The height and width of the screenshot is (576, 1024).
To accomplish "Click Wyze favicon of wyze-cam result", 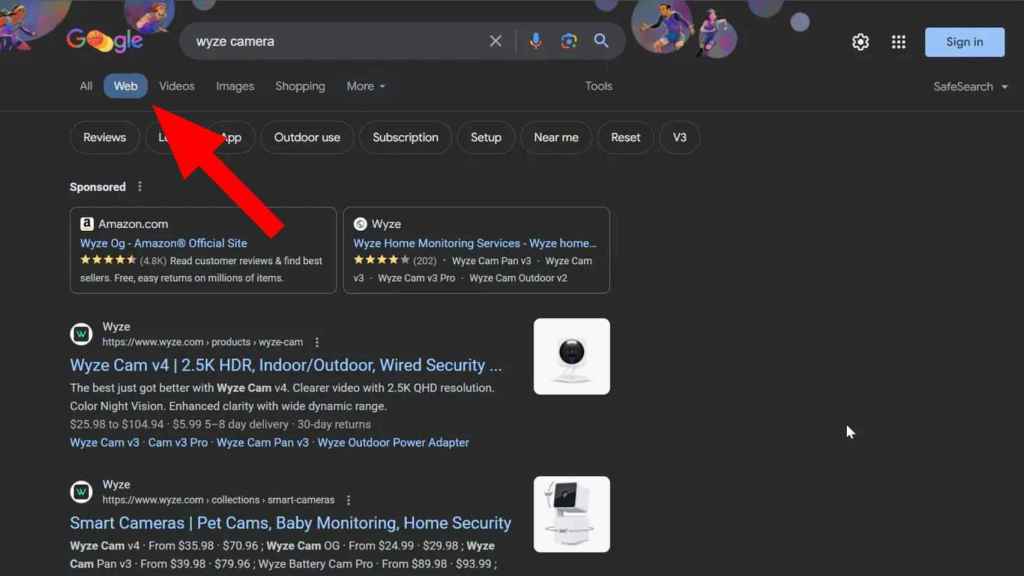I will [81, 334].
